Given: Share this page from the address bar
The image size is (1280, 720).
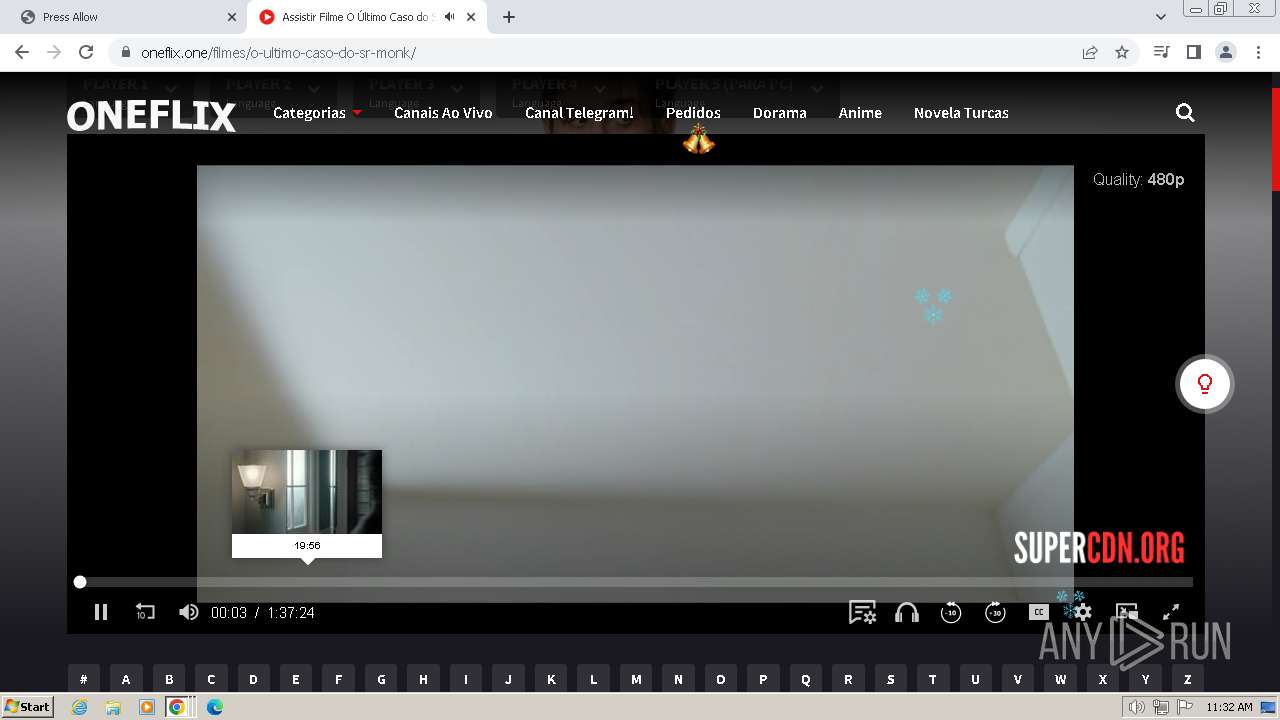Looking at the screenshot, I should pyautogui.click(x=1090, y=52).
